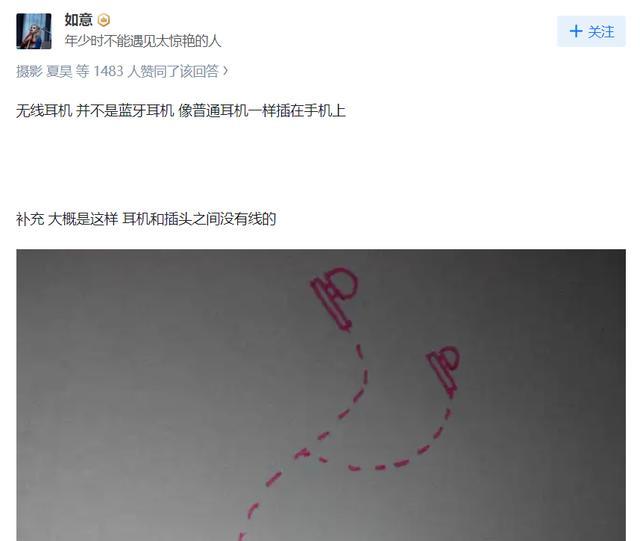Viewport: 640px width, 541px height.
Task: Open the hand-drawn earphone photo
Action: pyautogui.click(x=321, y=395)
